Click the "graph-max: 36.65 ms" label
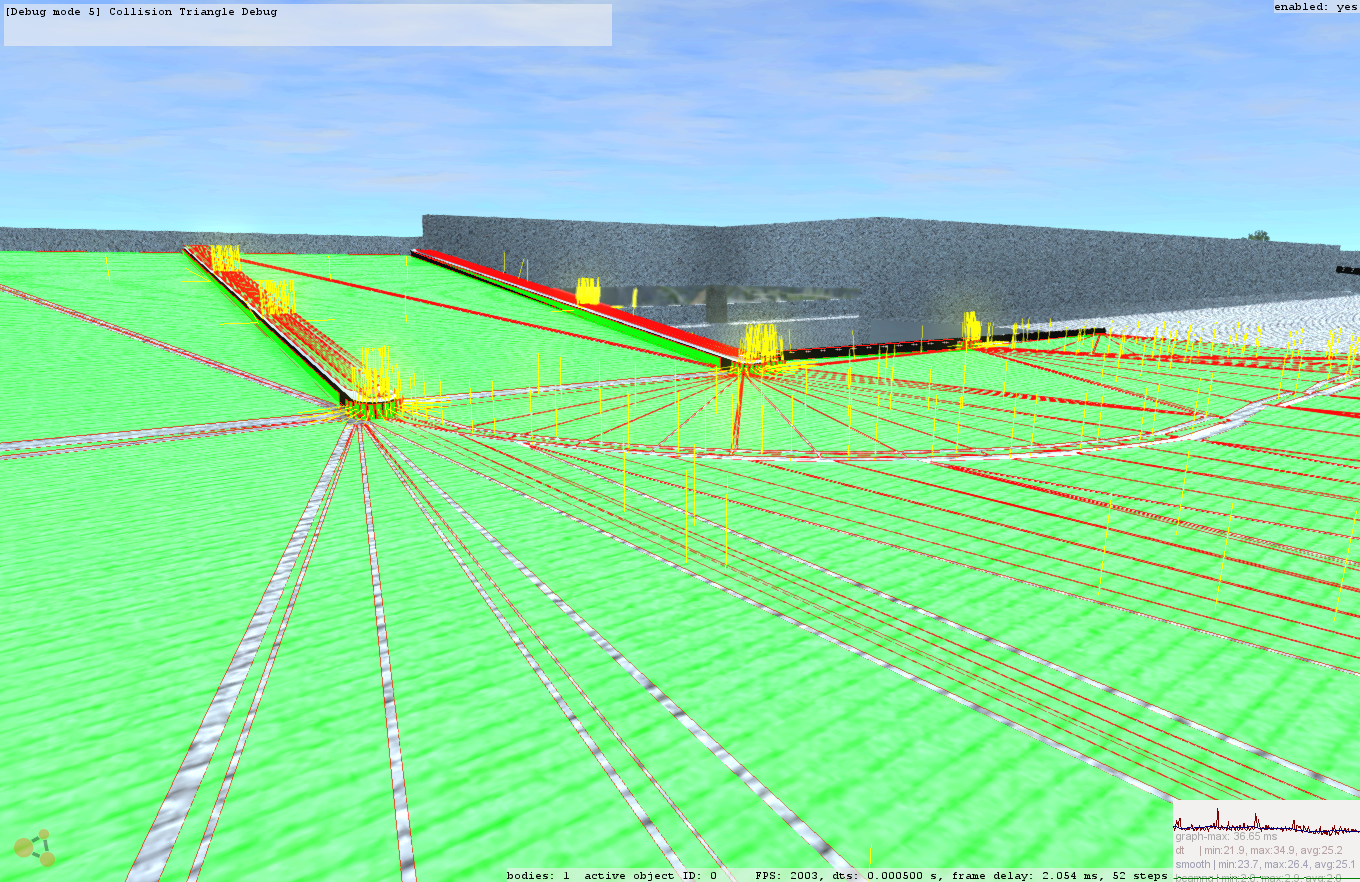Viewport: 1360px width, 882px height. 1226,836
